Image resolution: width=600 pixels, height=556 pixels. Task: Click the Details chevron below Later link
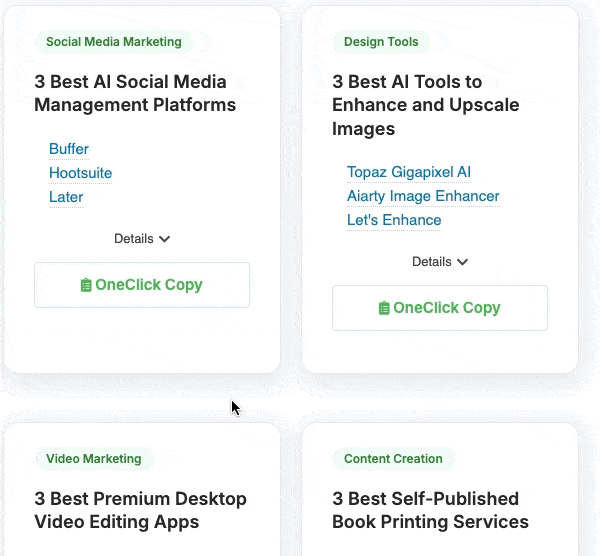pyautogui.click(x=165, y=239)
